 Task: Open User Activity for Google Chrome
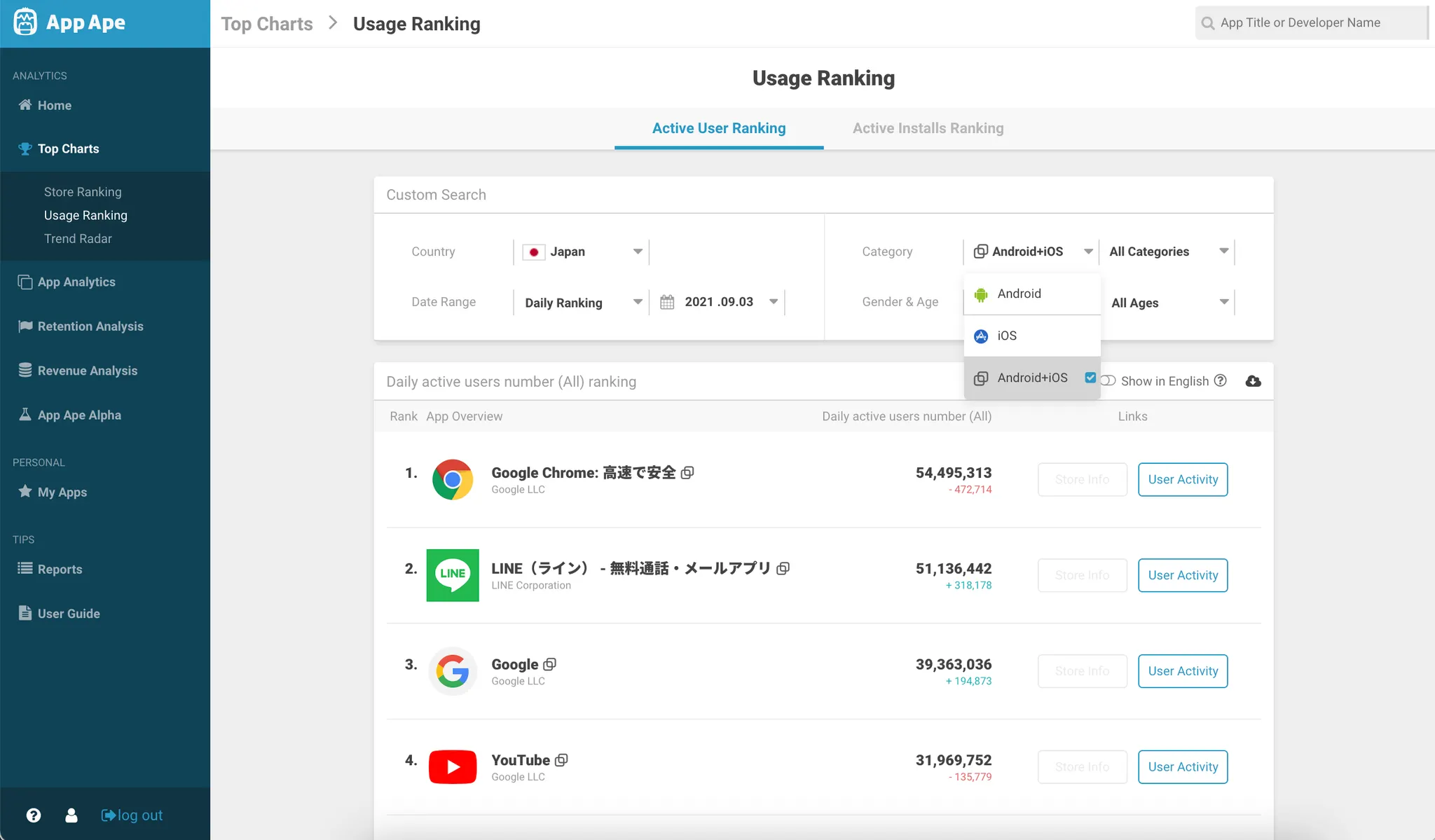click(x=1183, y=480)
